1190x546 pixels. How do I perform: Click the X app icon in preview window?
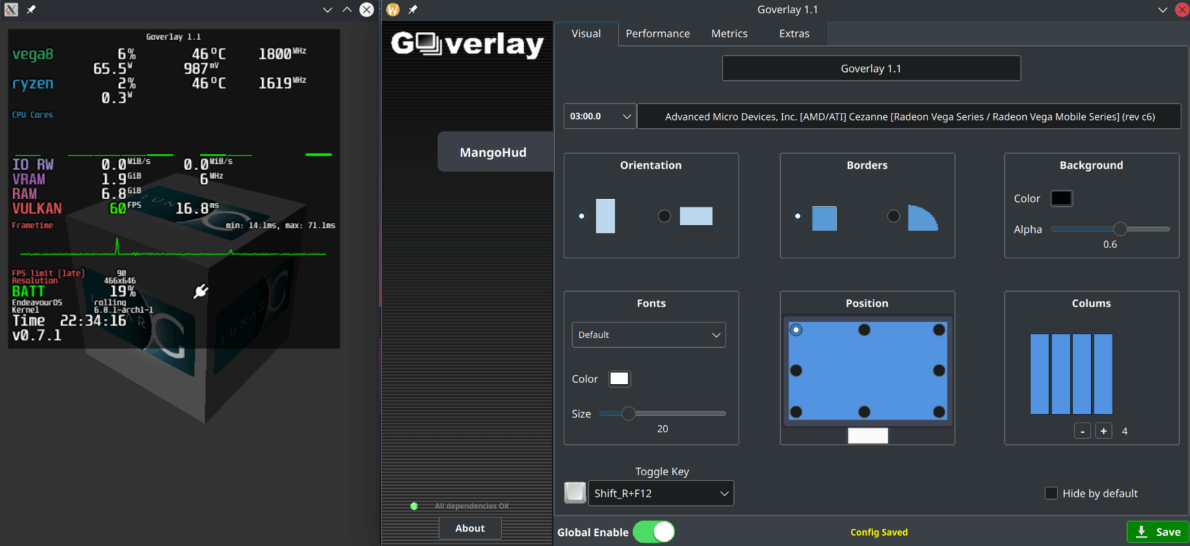click(x=11, y=10)
